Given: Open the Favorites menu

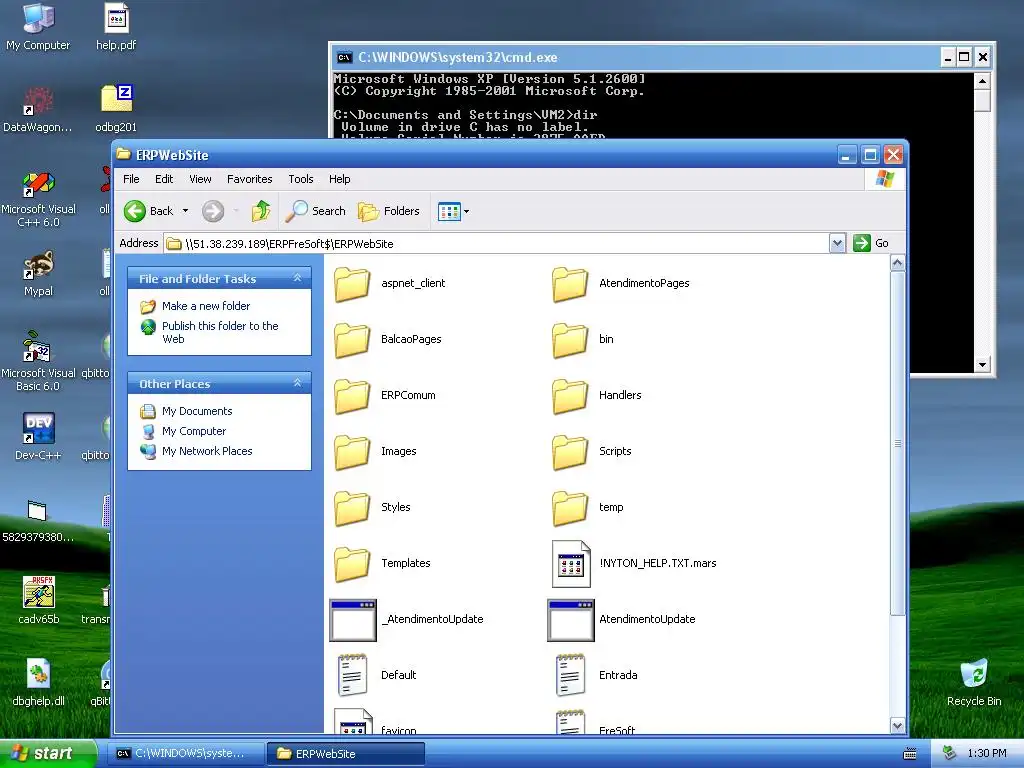Looking at the screenshot, I should [x=249, y=179].
